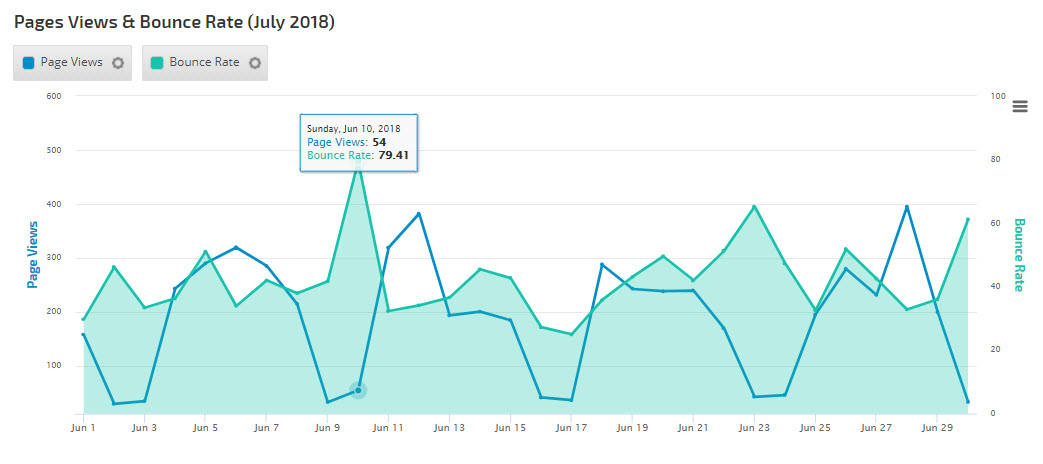Click the blue Page Views color swatch
This screenshot has width=1043, height=464.
click(x=29, y=63)
